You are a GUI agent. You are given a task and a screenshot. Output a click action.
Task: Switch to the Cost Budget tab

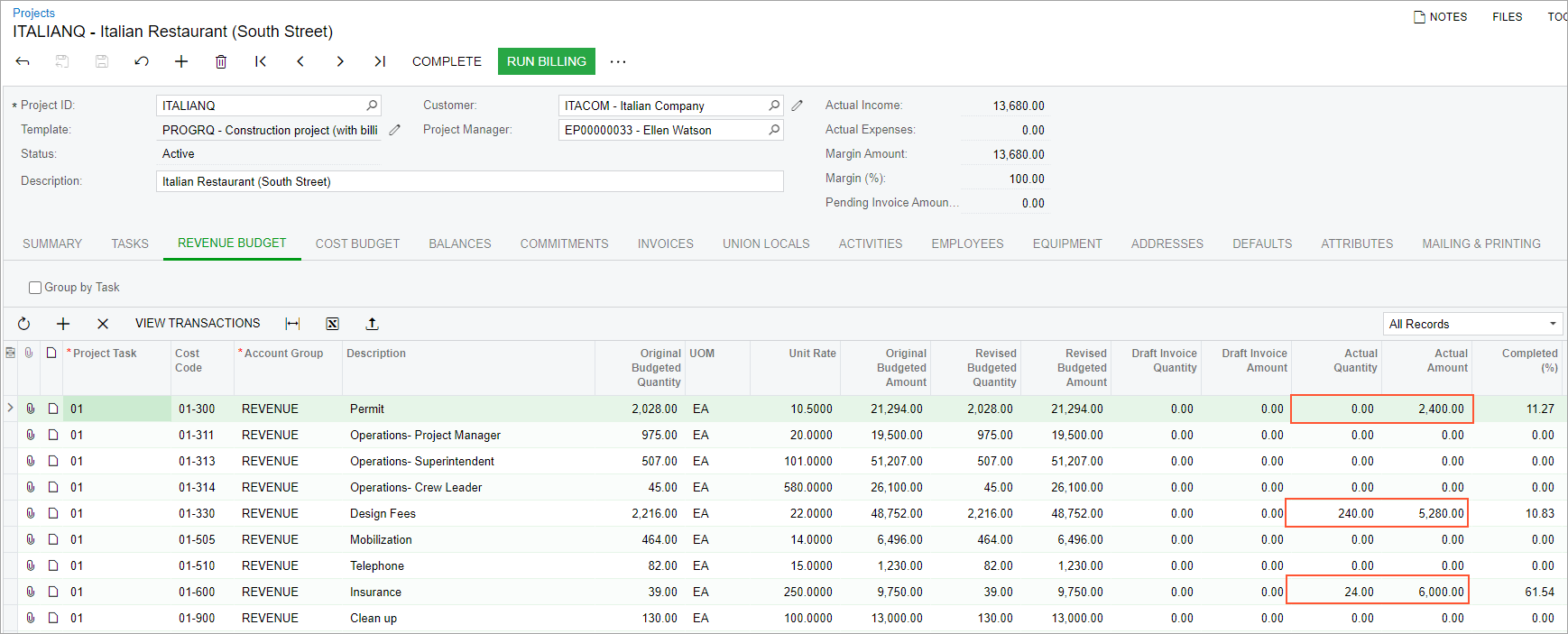coord(357,243)
